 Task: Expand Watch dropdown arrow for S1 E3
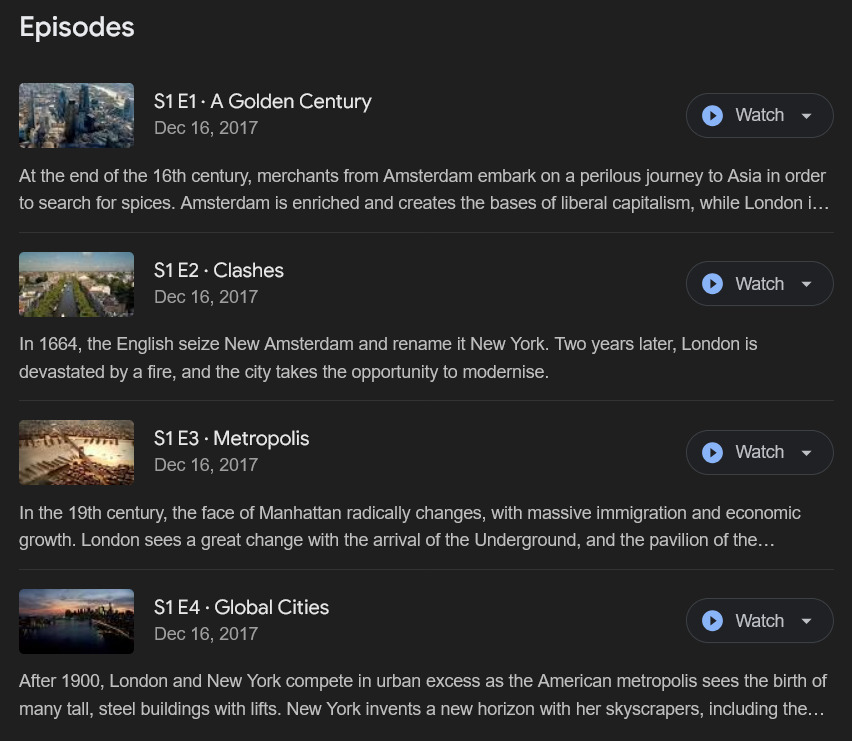[807, 452]
